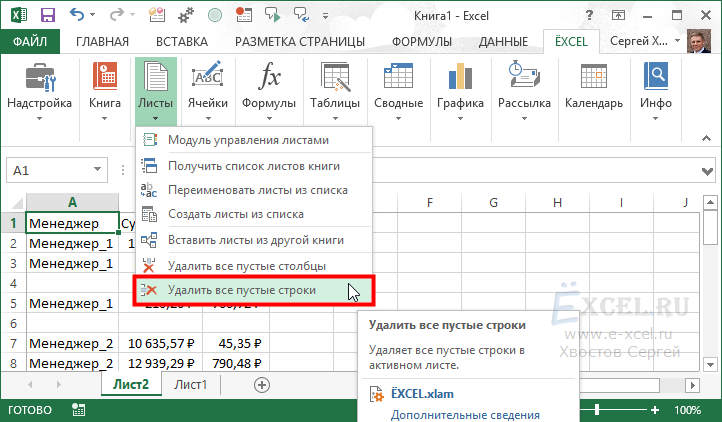
Task: Open the account dropdown next to Сергей Х...
Action: tap(677, 41)
